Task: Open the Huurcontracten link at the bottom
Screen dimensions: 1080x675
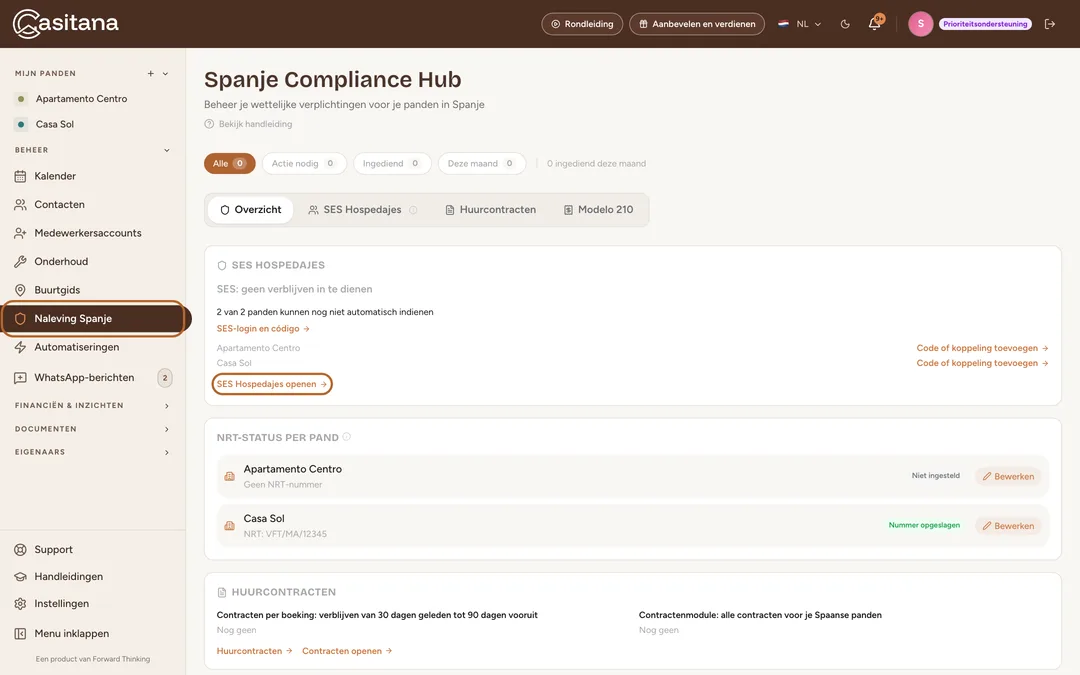Action: click(x=254, y=651)
